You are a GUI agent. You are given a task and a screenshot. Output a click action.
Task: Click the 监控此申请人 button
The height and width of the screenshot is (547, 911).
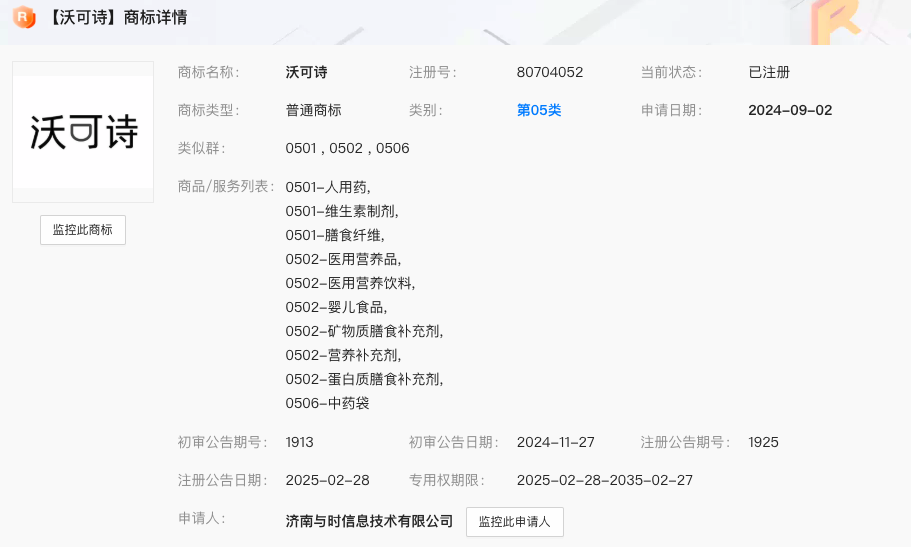point(515,521)
